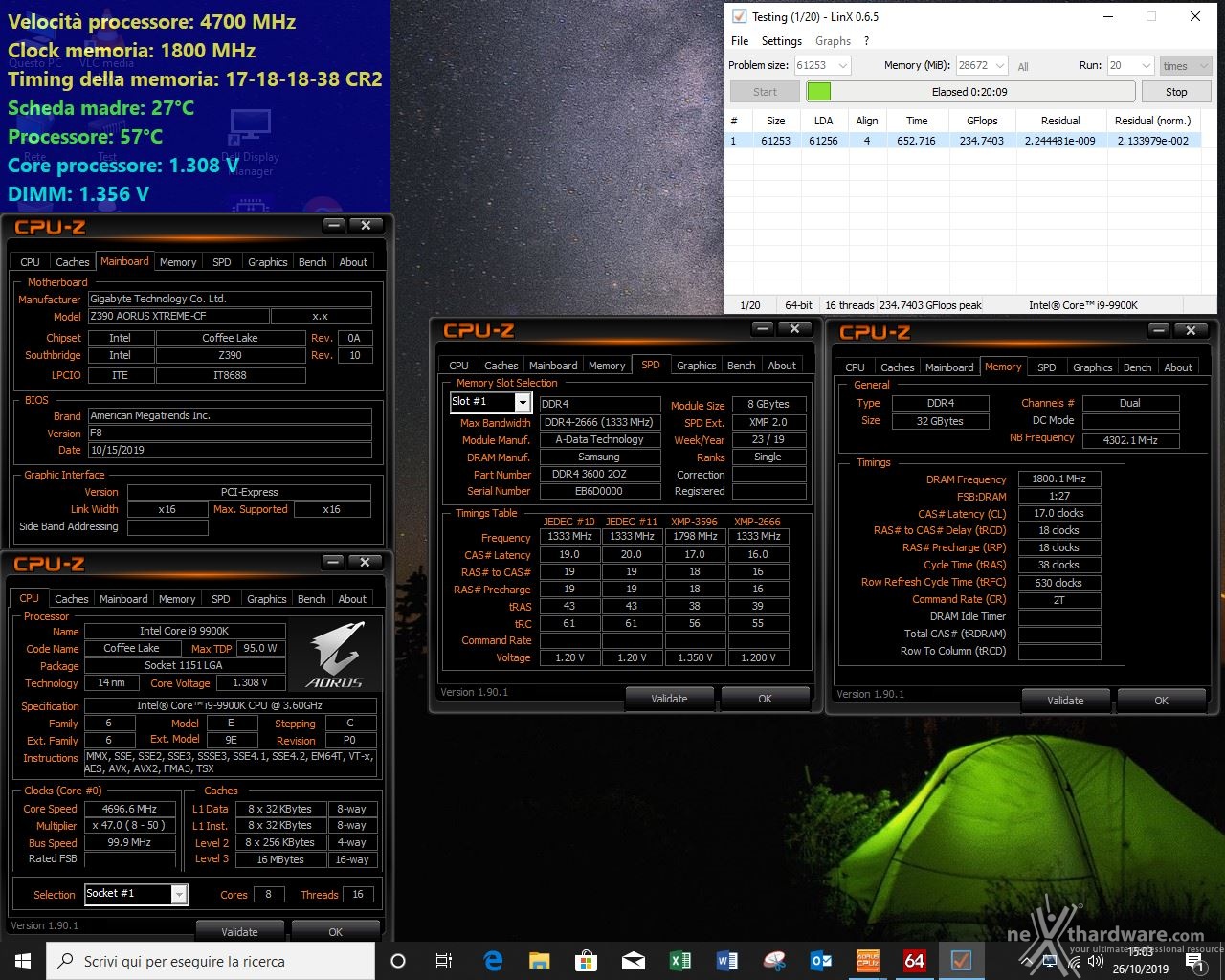Switch to Aorus CPU-Z taskbar icon

[867, 961]
